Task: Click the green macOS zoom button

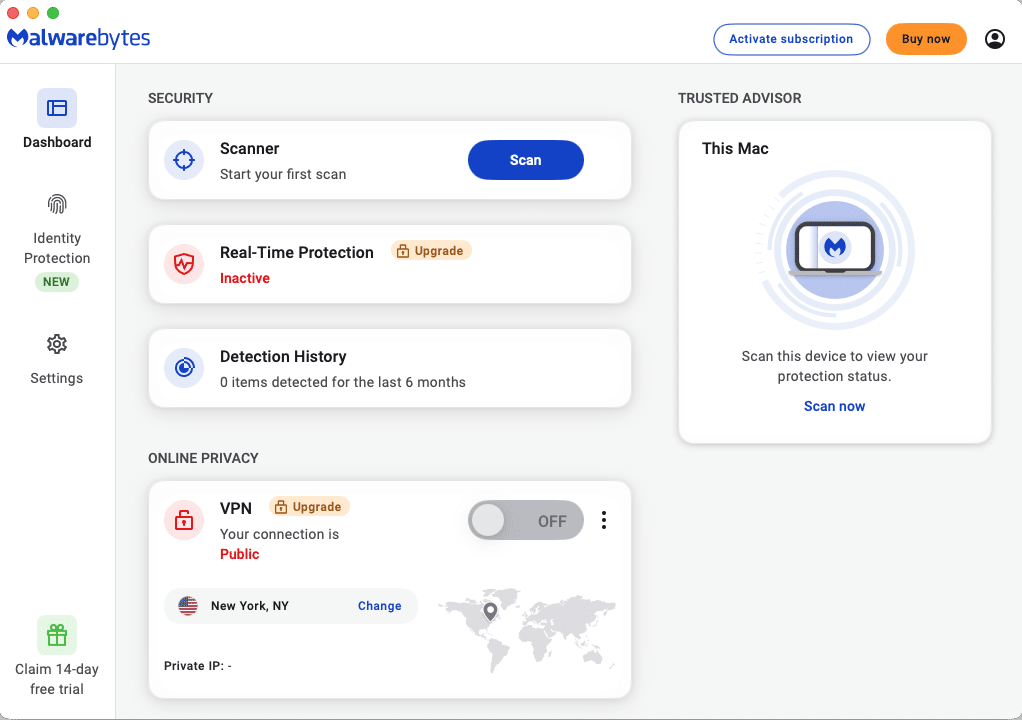Action: (x=53, y=13)
